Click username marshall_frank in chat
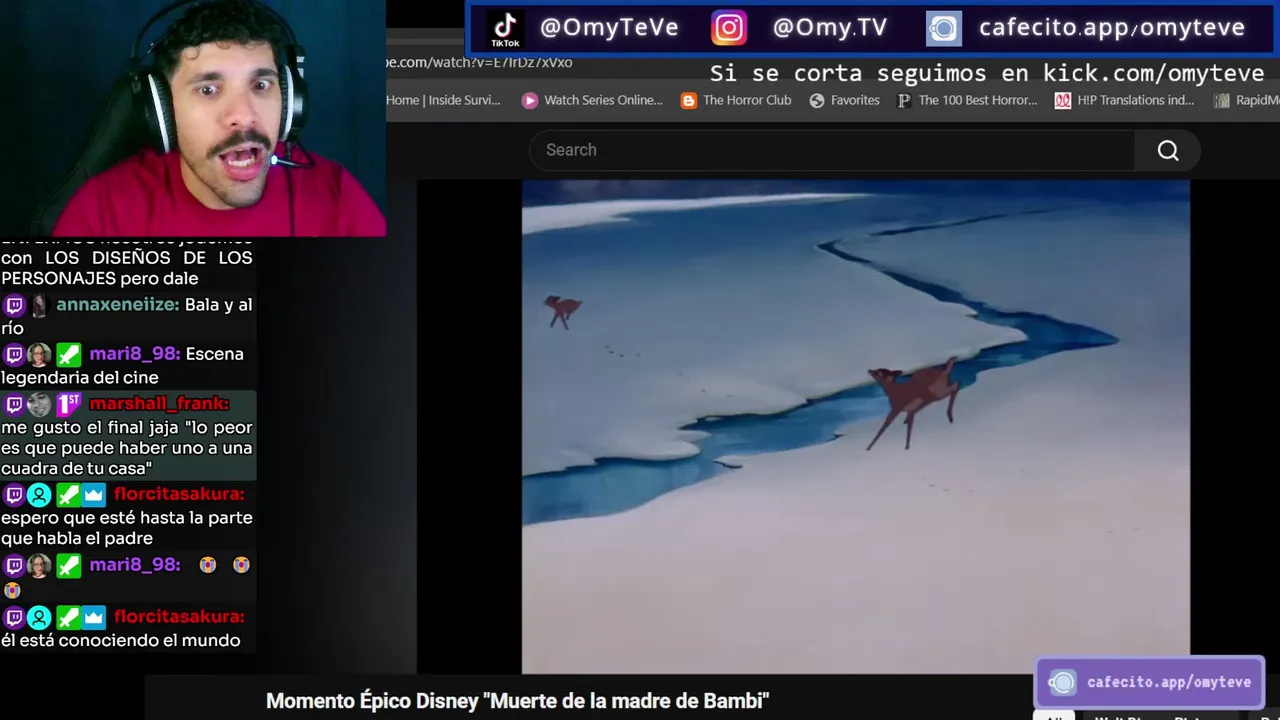Screen dimensions: 1280x720 (159, 404)
